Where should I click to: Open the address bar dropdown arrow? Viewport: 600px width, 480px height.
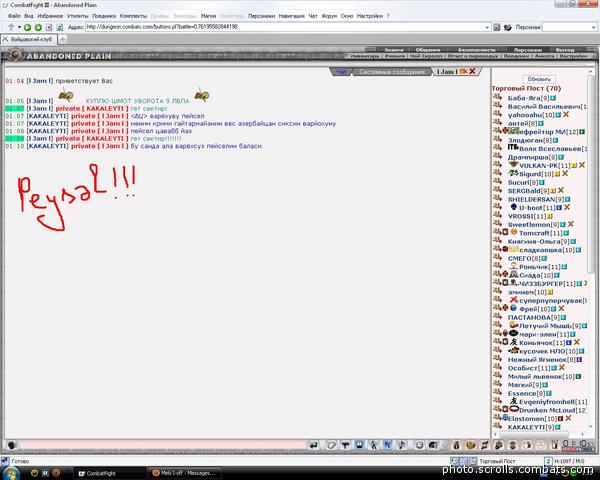pos(487,27)
